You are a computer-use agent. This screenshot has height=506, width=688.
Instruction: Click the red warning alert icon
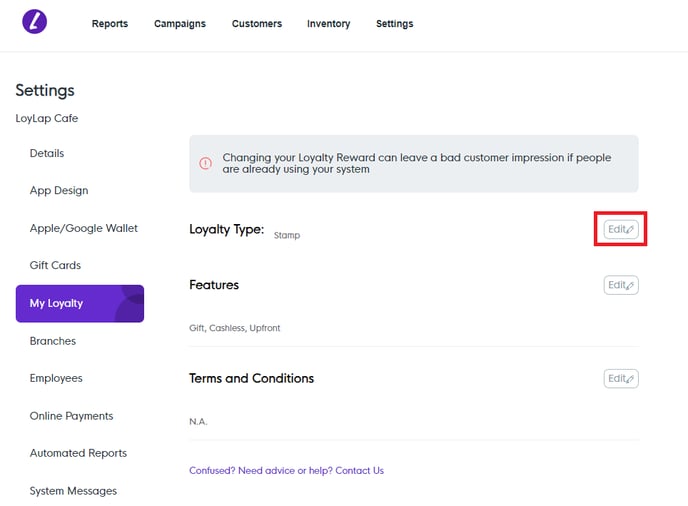pos(206,164)
